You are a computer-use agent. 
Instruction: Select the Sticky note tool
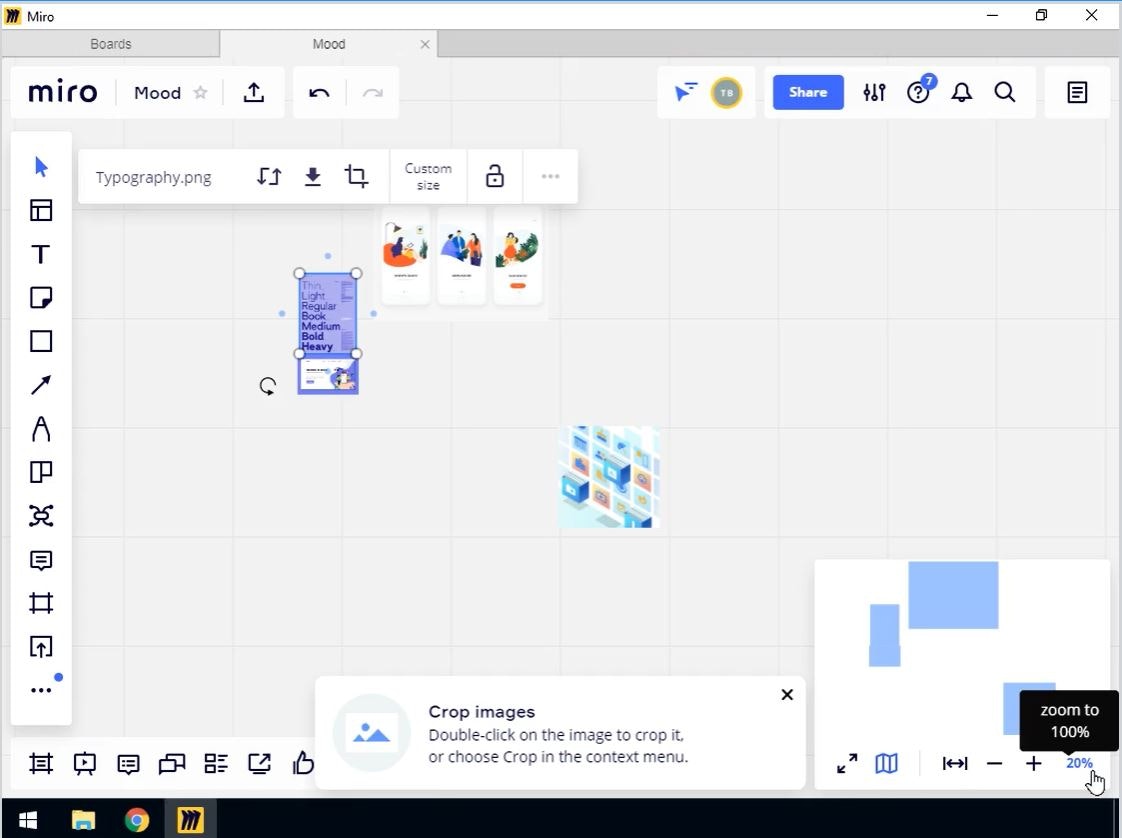pyautogui.click(x=41, y=298)
